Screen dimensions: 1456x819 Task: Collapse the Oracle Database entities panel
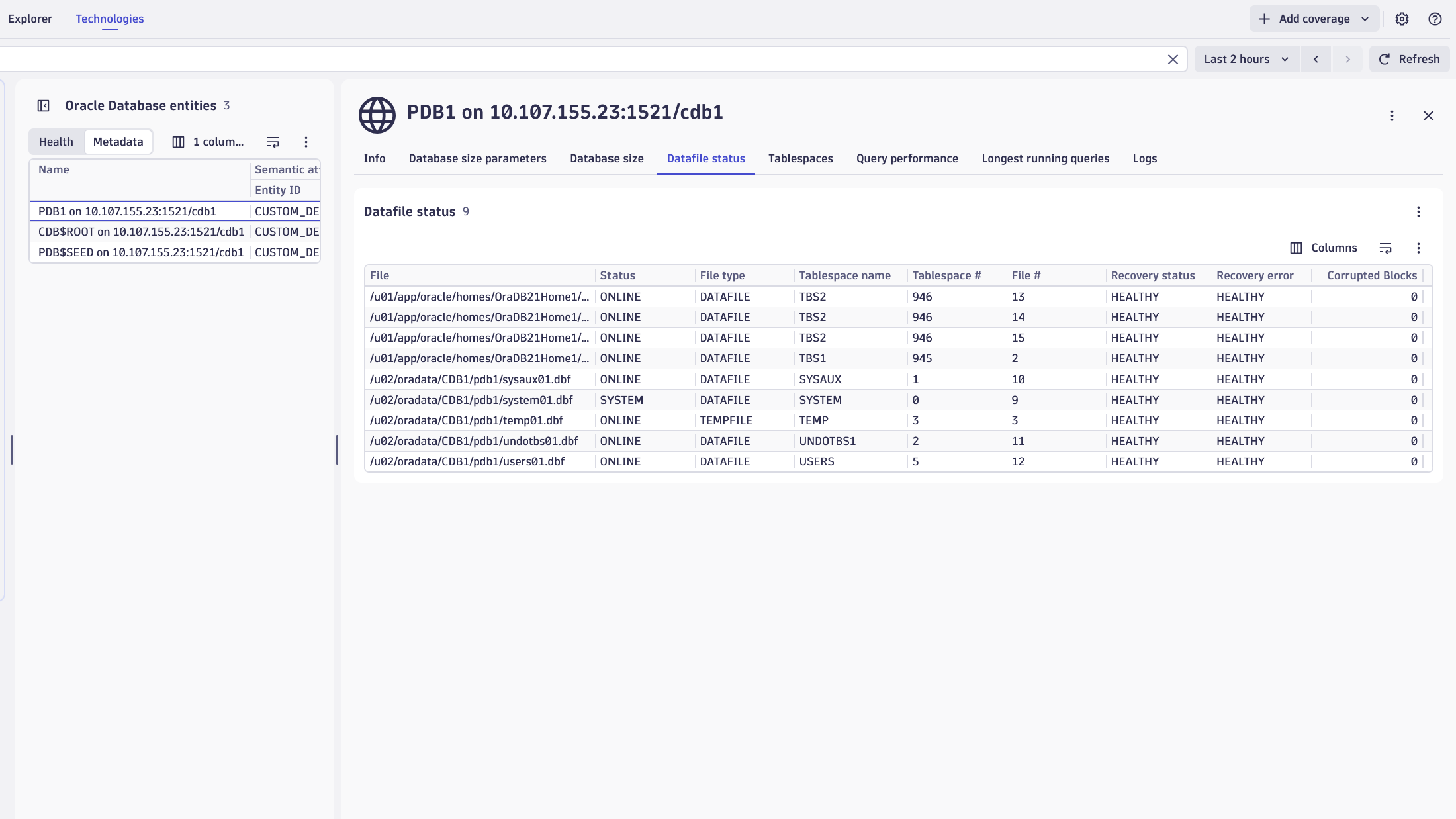(x=42, y=105)
